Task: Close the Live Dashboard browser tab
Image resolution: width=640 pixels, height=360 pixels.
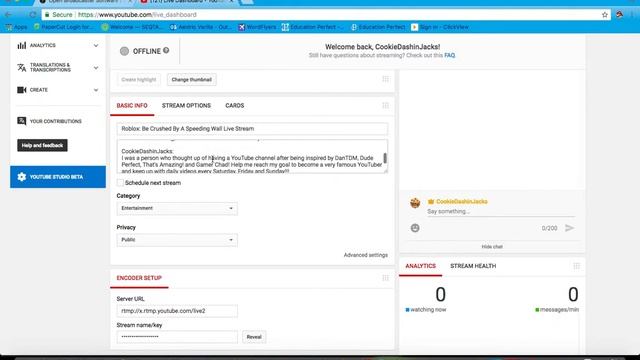Action: (x=231, y=2)
